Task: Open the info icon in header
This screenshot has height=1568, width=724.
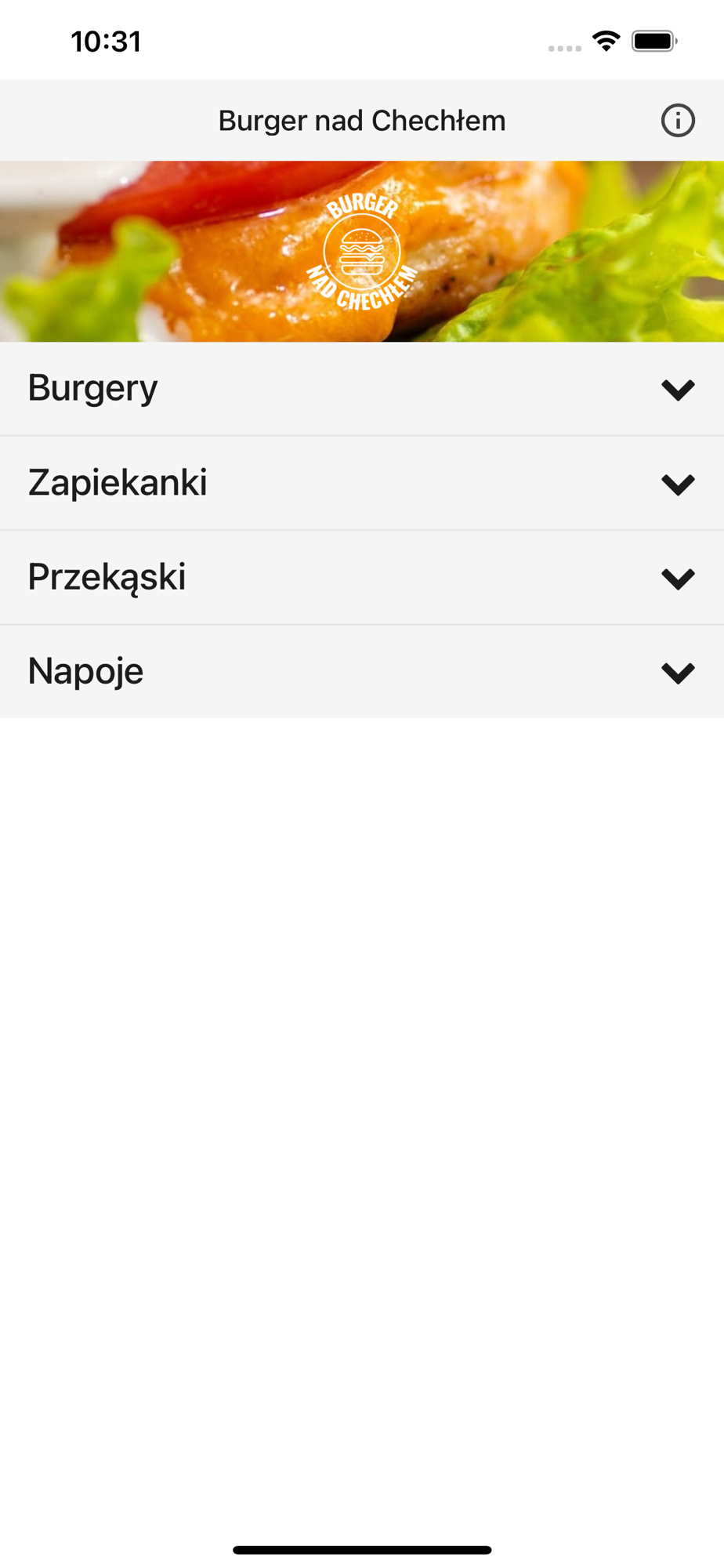Action: click(x=678, y=121)
